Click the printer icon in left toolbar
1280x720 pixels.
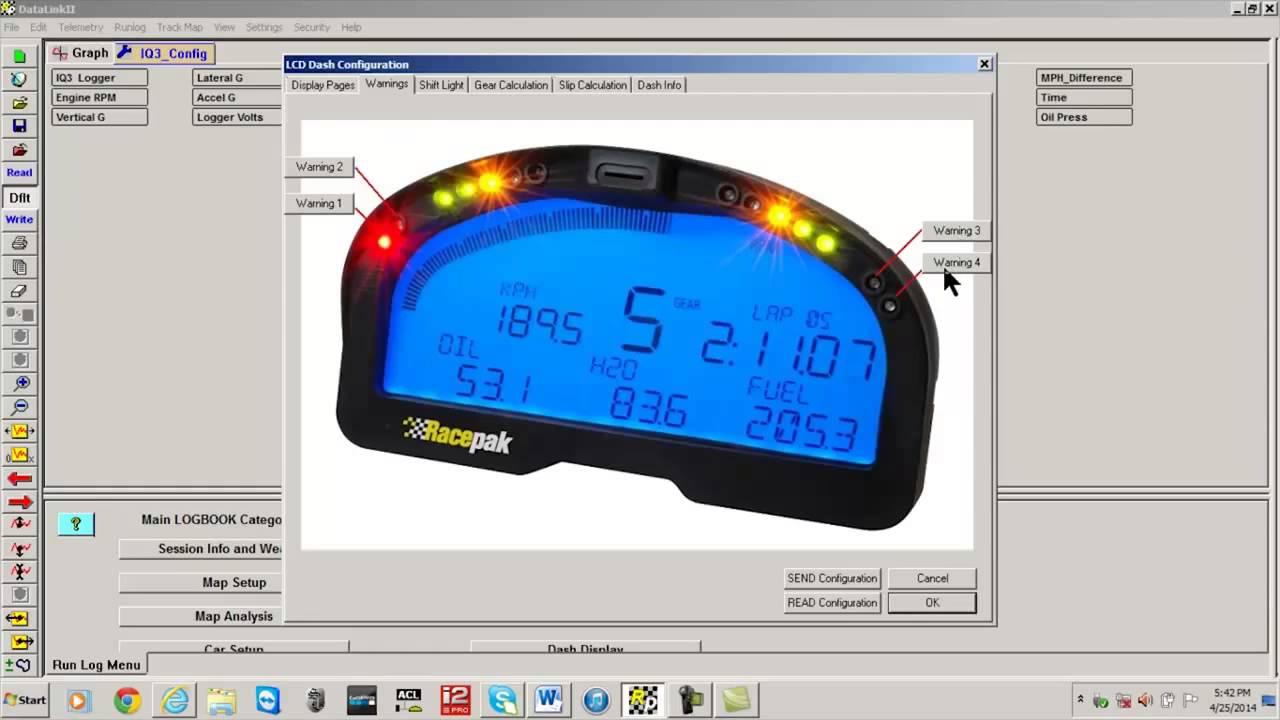click(x=19, y=243)
